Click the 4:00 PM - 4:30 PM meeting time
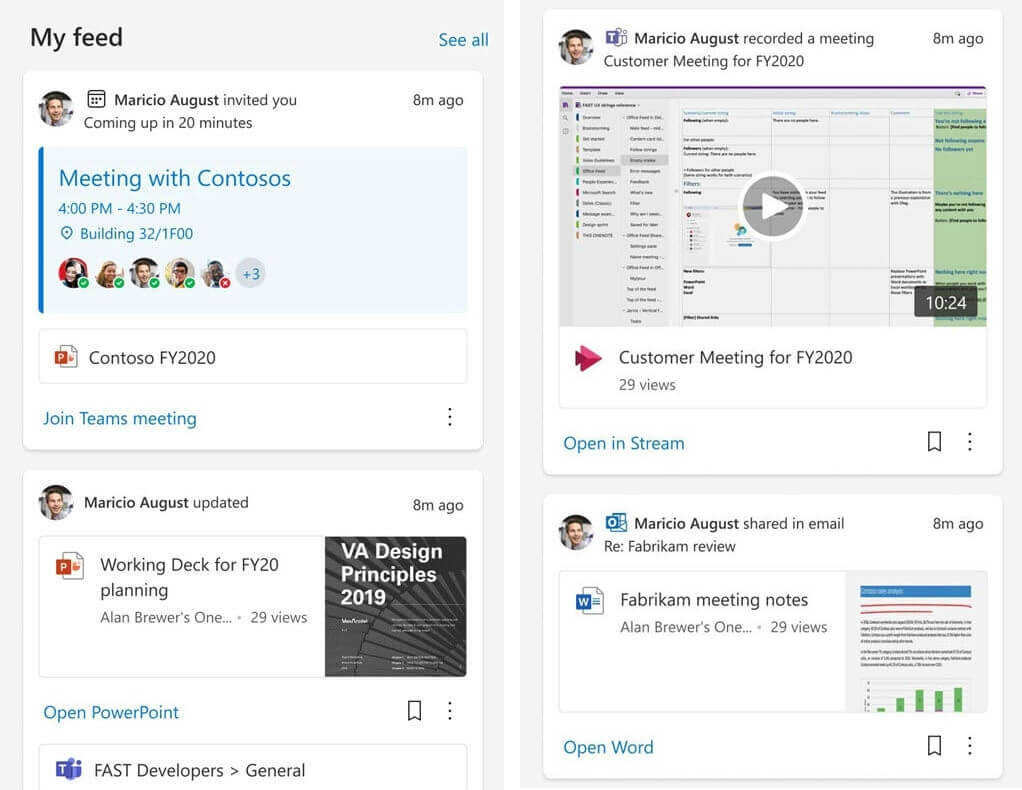This screenshot has height=790, width=1022. [x=119, y=209]
